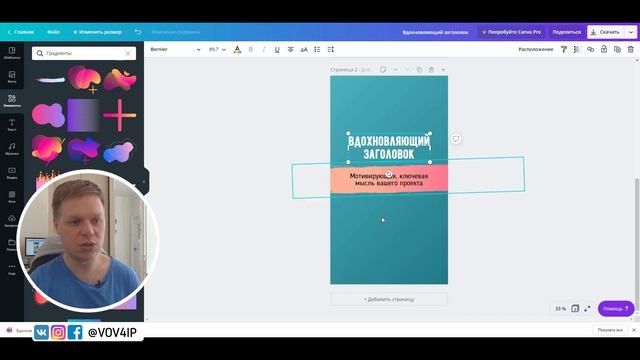Clear the element search with X icon
This screenshot has width=640, height=360.
[x=128, y=53]
